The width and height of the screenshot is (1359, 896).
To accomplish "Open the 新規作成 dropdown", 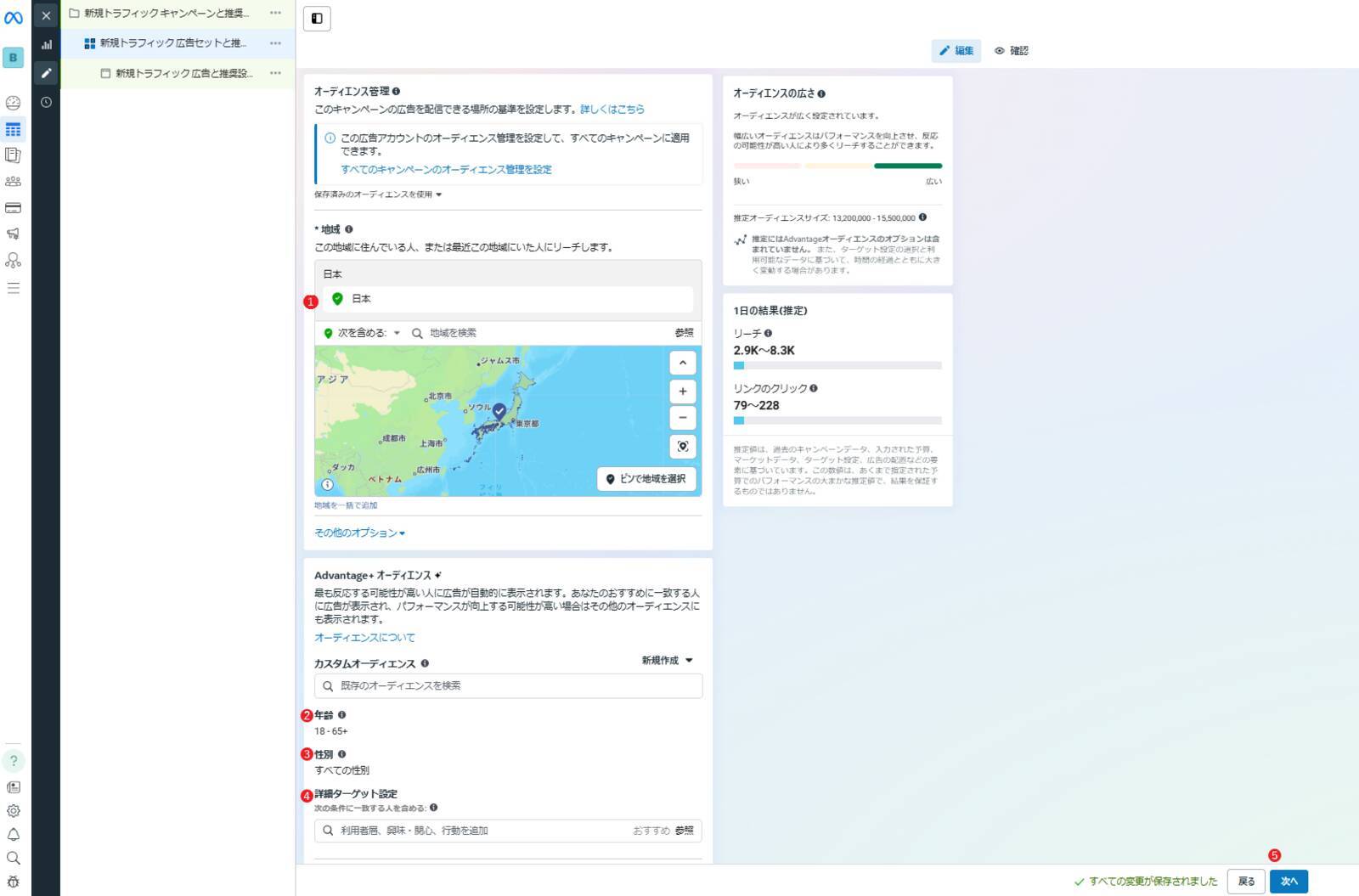I will [x=667, y=661].
